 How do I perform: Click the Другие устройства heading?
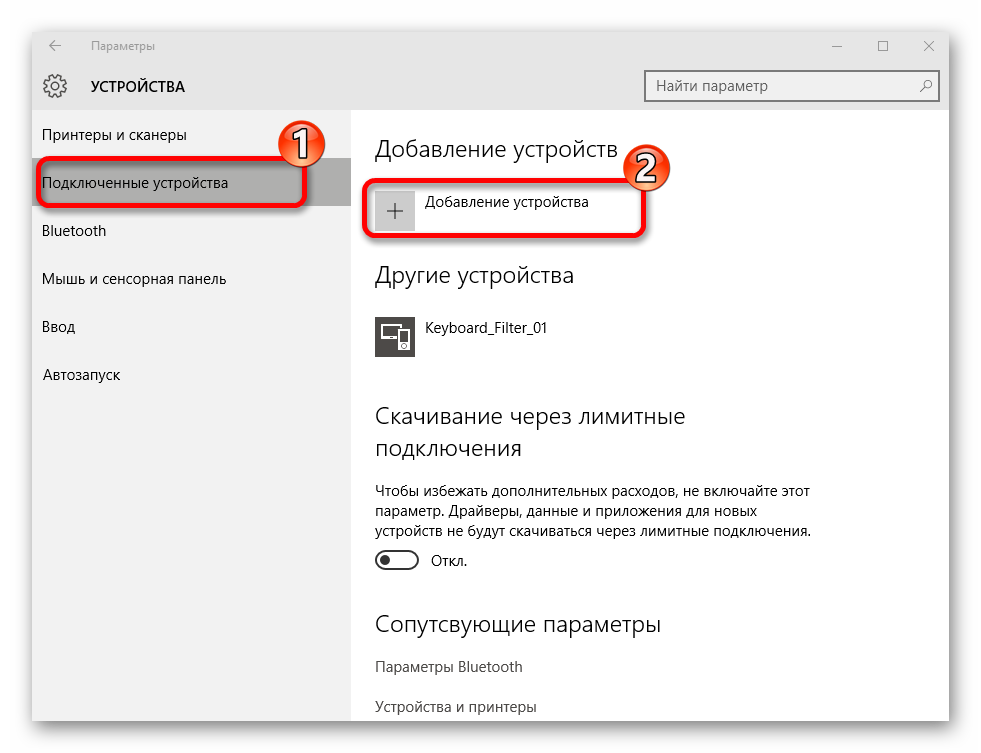[474, 276]
